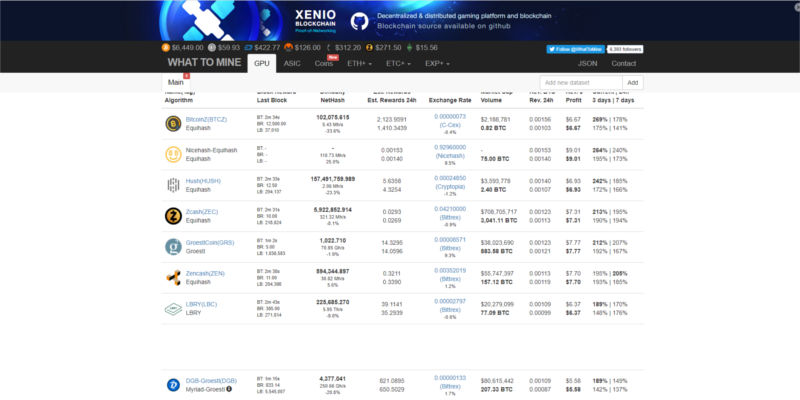Switch to the GPU tab
The height and width of the screenshot is (400, 800).
[262, 63]
